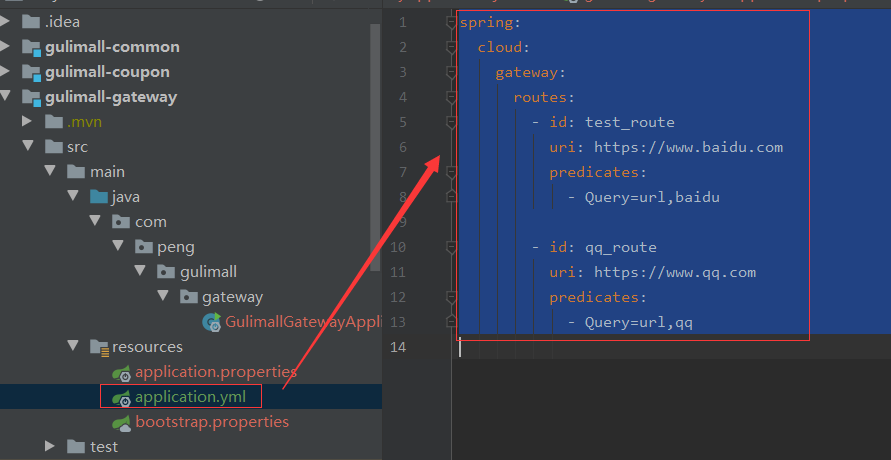The width and height of the screenshot is (891, 460).
Task: Click the gulimall-gateway module icon
Action: tap(31, 97)
